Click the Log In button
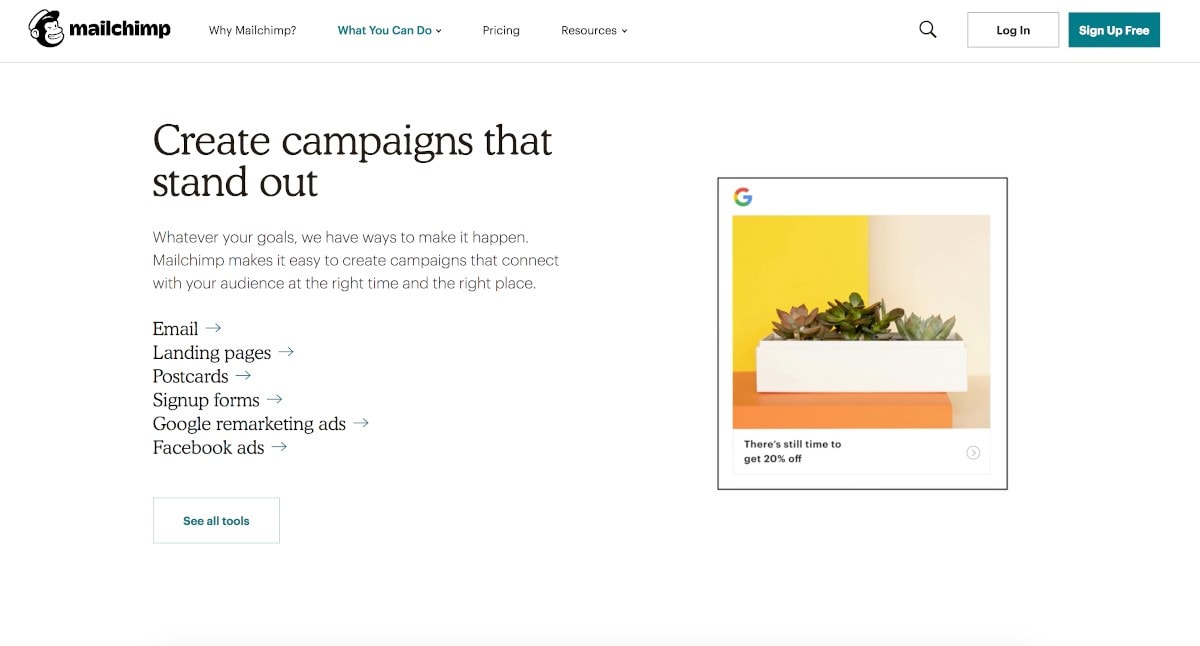Image resolution: width=1200 pixels, height=646 pixels. click(x=1012, y=30)
